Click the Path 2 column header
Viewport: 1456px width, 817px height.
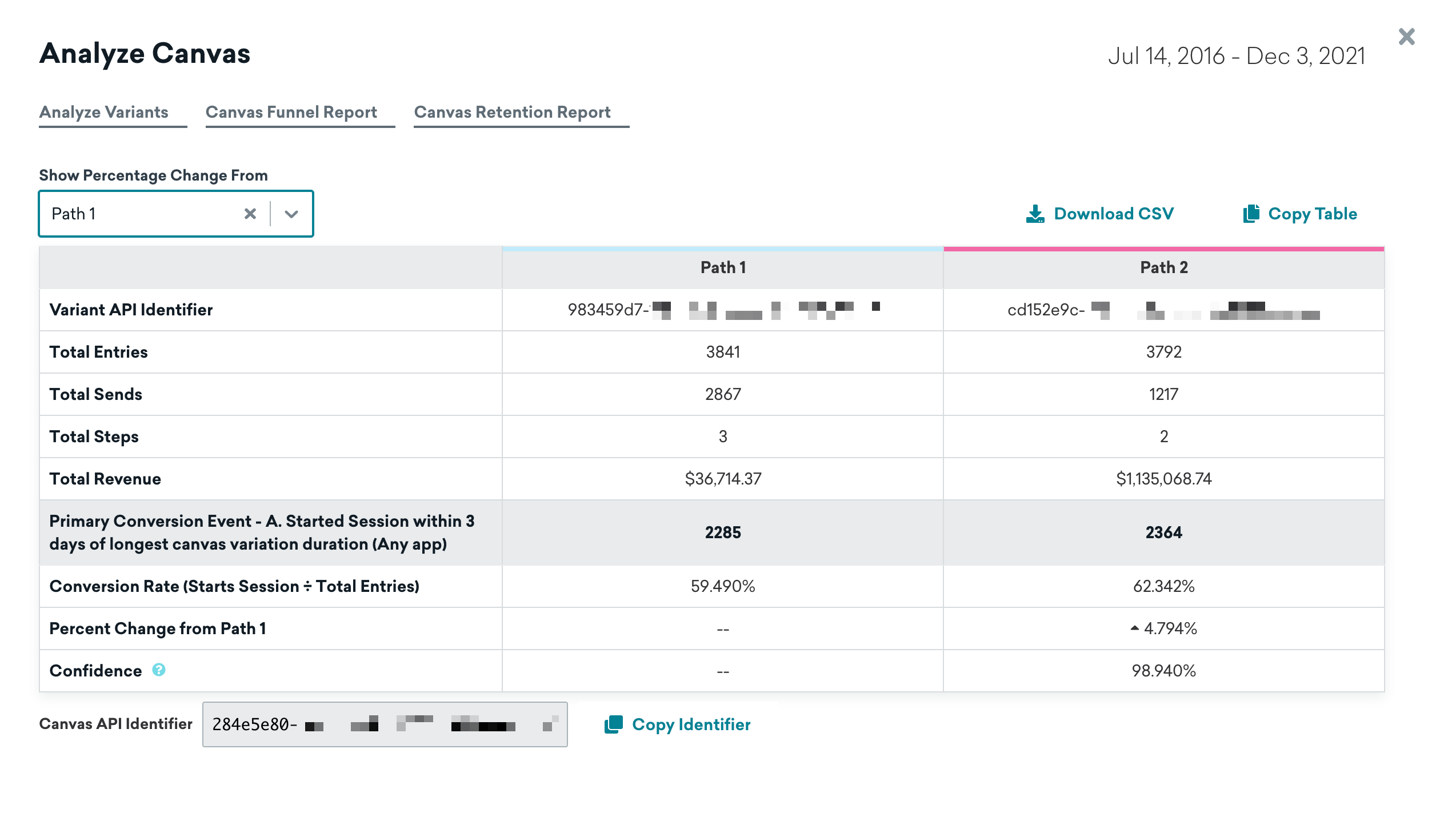pos(1163,267)
